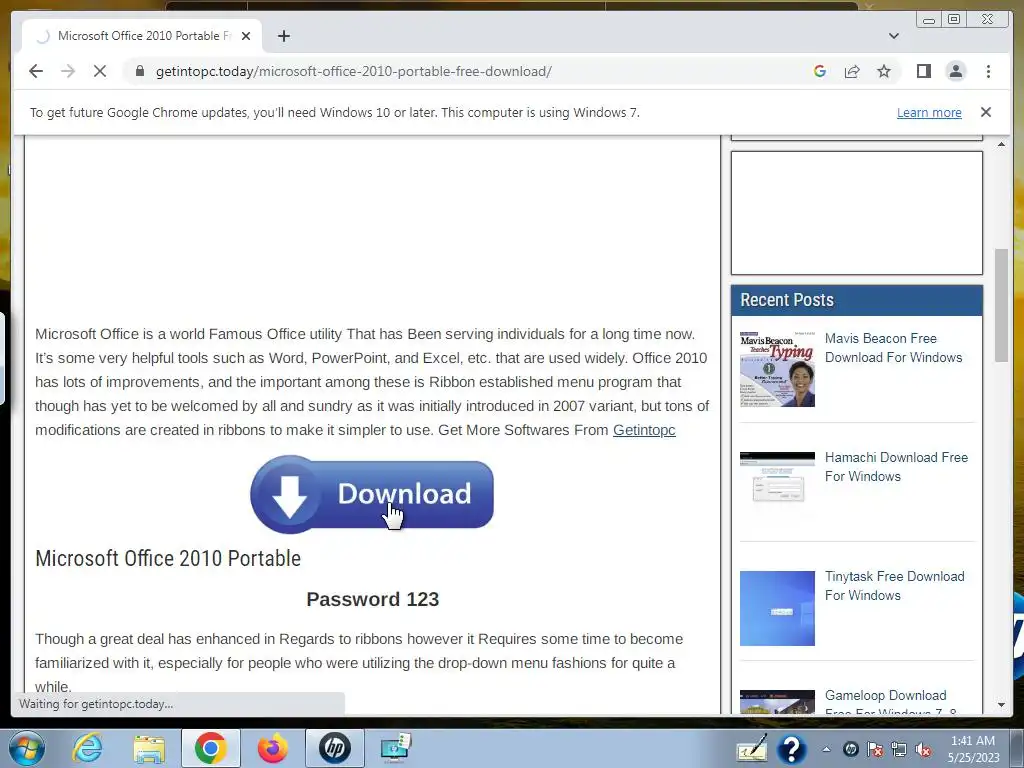The width and height of the screenshot is (1024, 768).
Task: Open the Gameloop Download post link
Action: click(x=891, y=702)
